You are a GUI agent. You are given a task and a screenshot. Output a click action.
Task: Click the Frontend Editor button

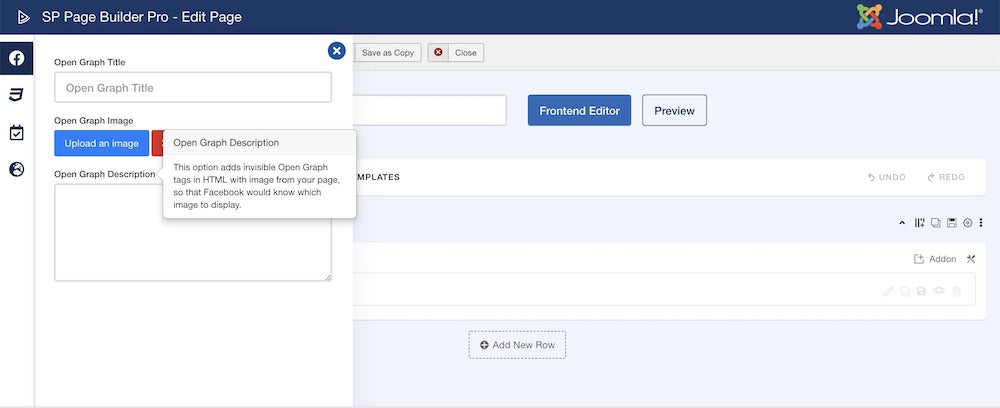tap(579, 110)
